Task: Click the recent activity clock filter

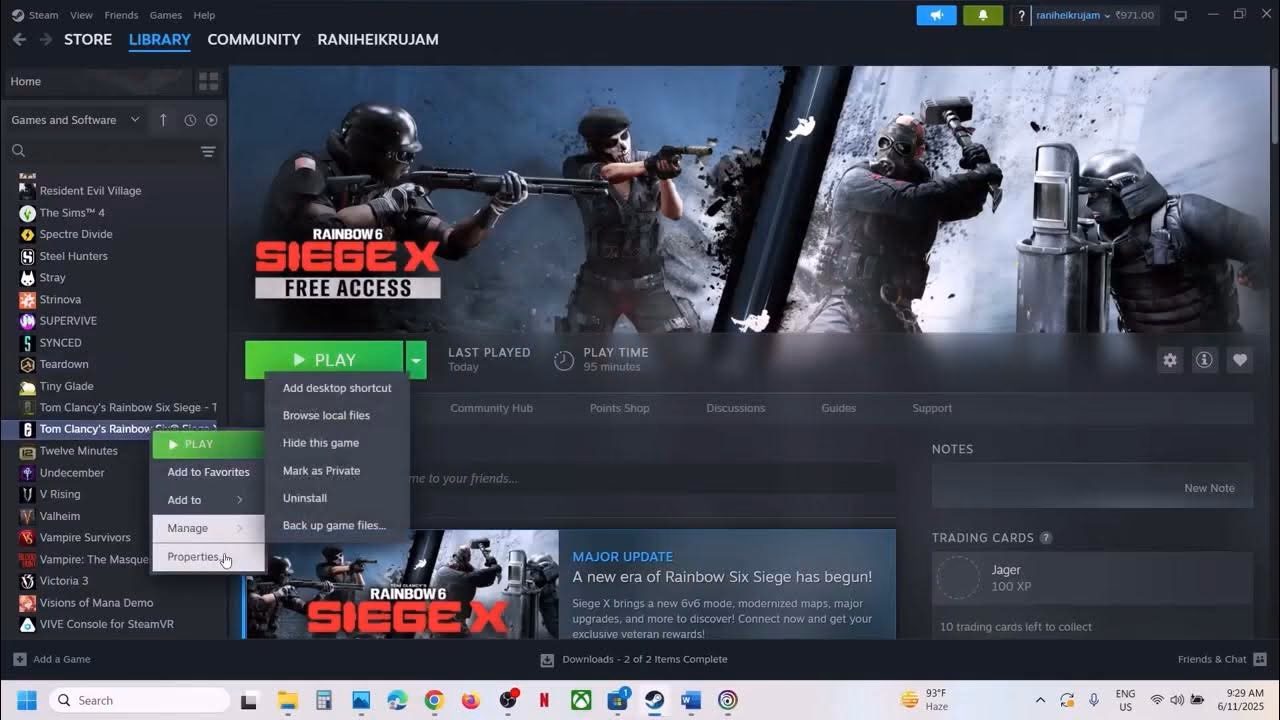Action: coord(190,120)
